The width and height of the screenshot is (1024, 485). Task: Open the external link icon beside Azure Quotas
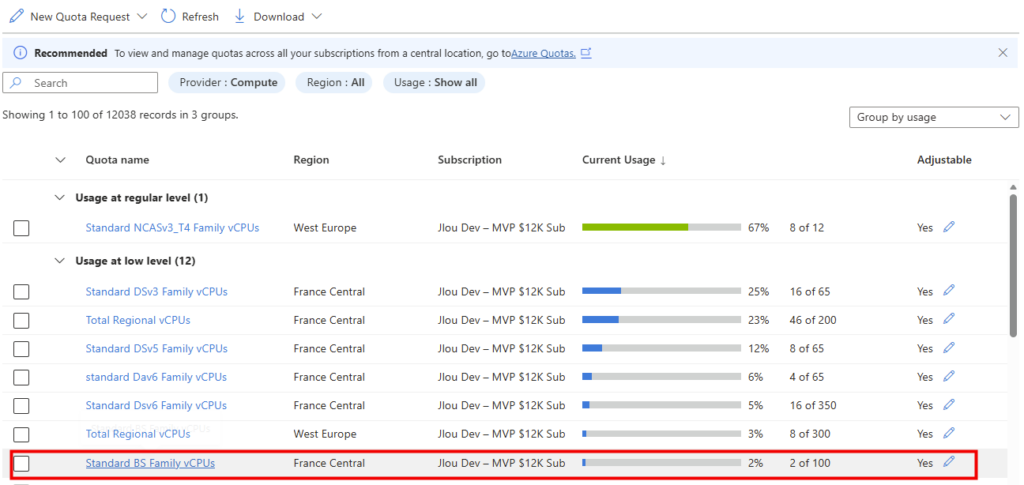[586, 53]
